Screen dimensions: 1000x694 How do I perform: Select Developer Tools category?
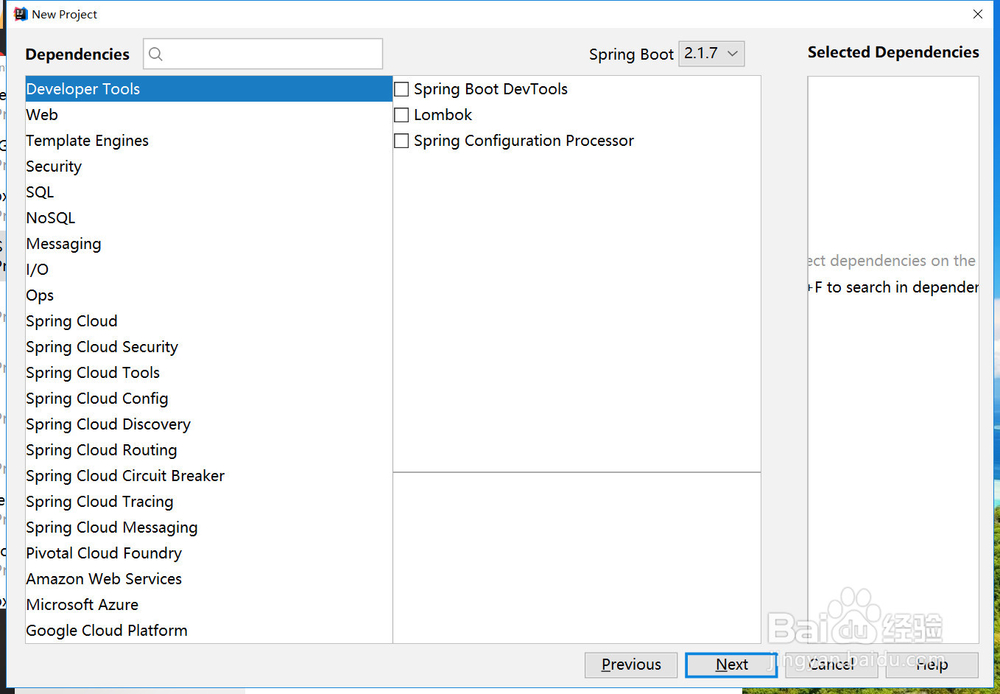(209, 89)
